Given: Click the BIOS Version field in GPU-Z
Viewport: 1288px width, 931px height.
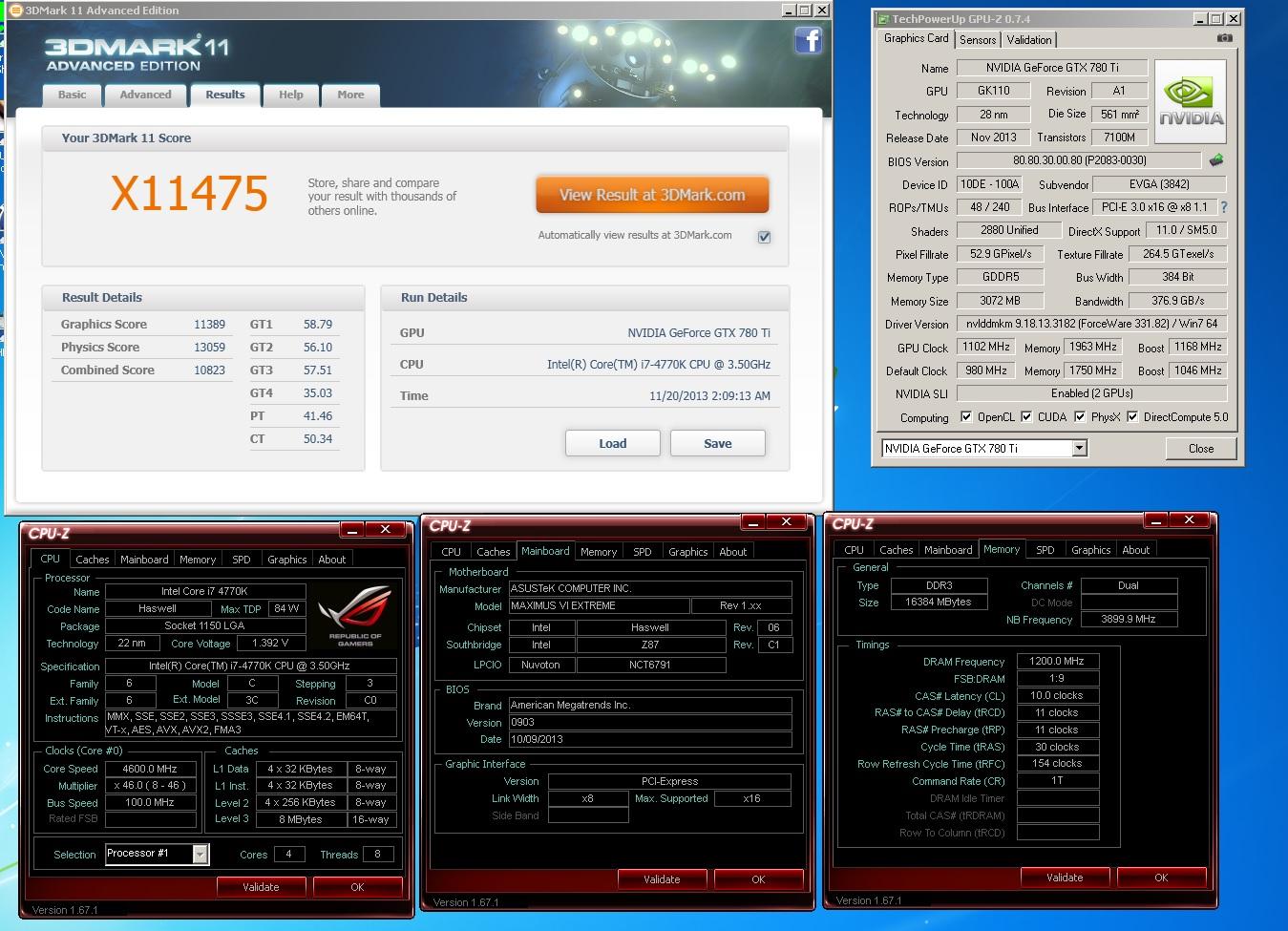Looking at the screenshot, I should (x=1079, y=160).
